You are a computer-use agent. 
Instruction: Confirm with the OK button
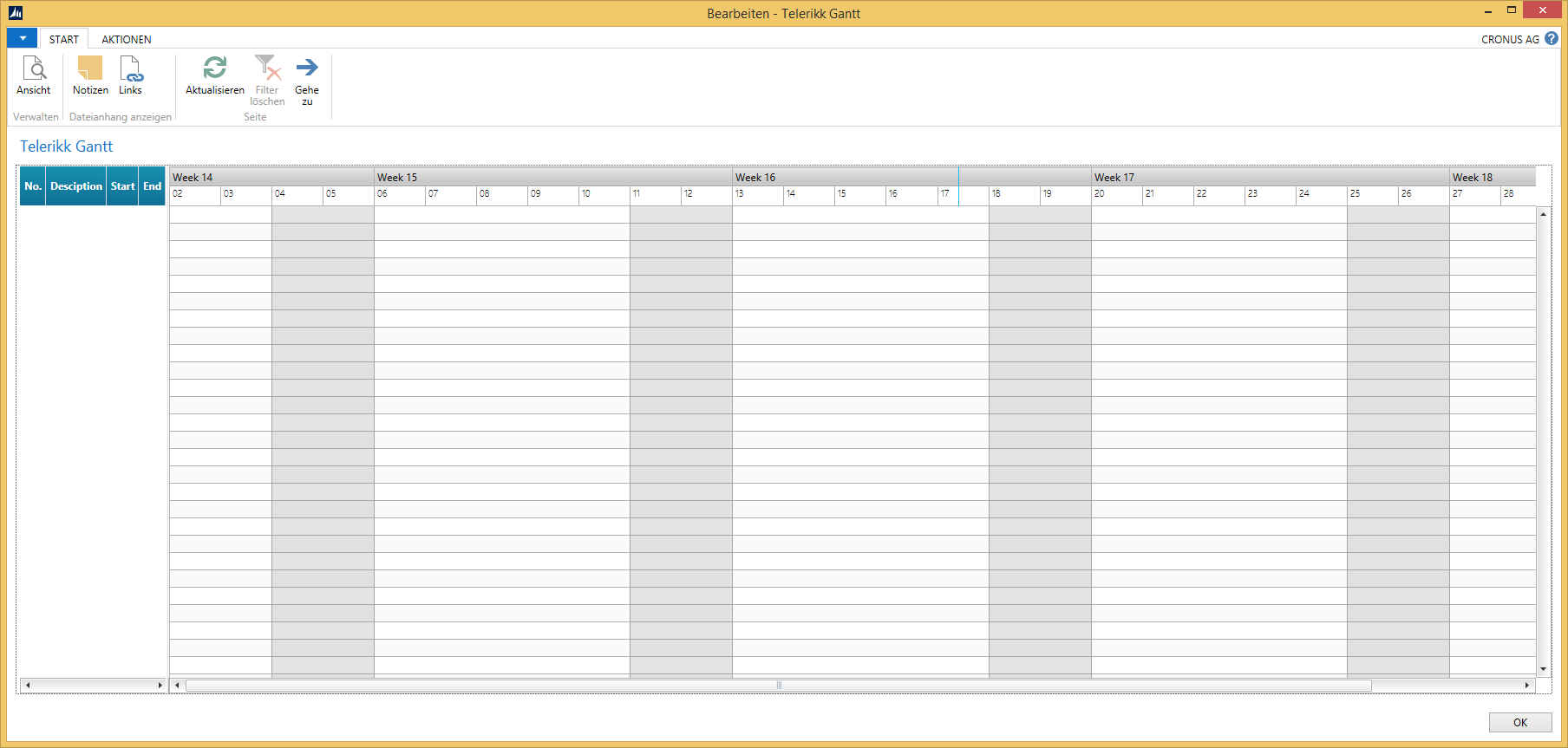1520,722
